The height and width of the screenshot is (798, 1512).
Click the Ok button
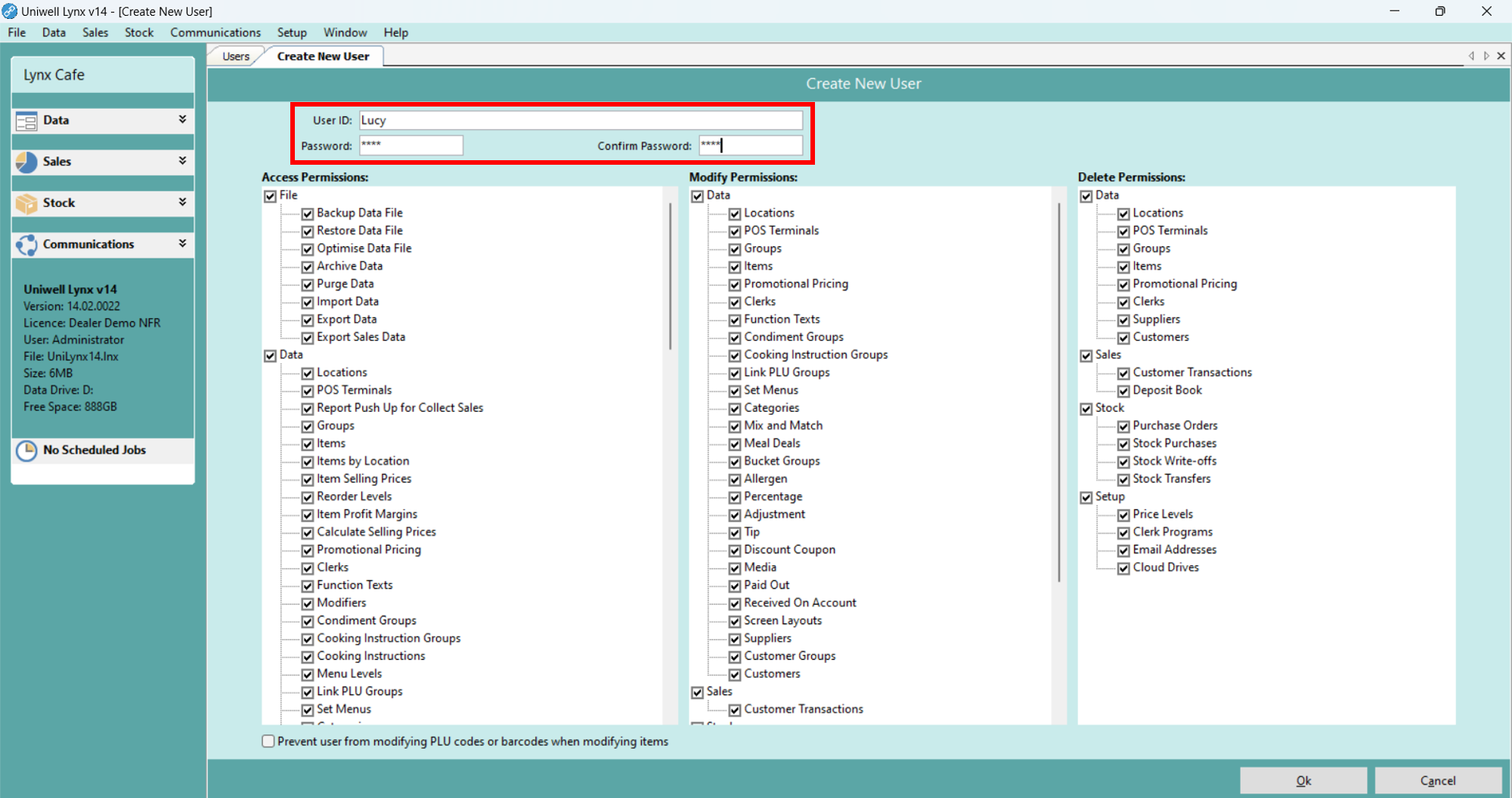pyautogui.click(x=1303, y=781)
